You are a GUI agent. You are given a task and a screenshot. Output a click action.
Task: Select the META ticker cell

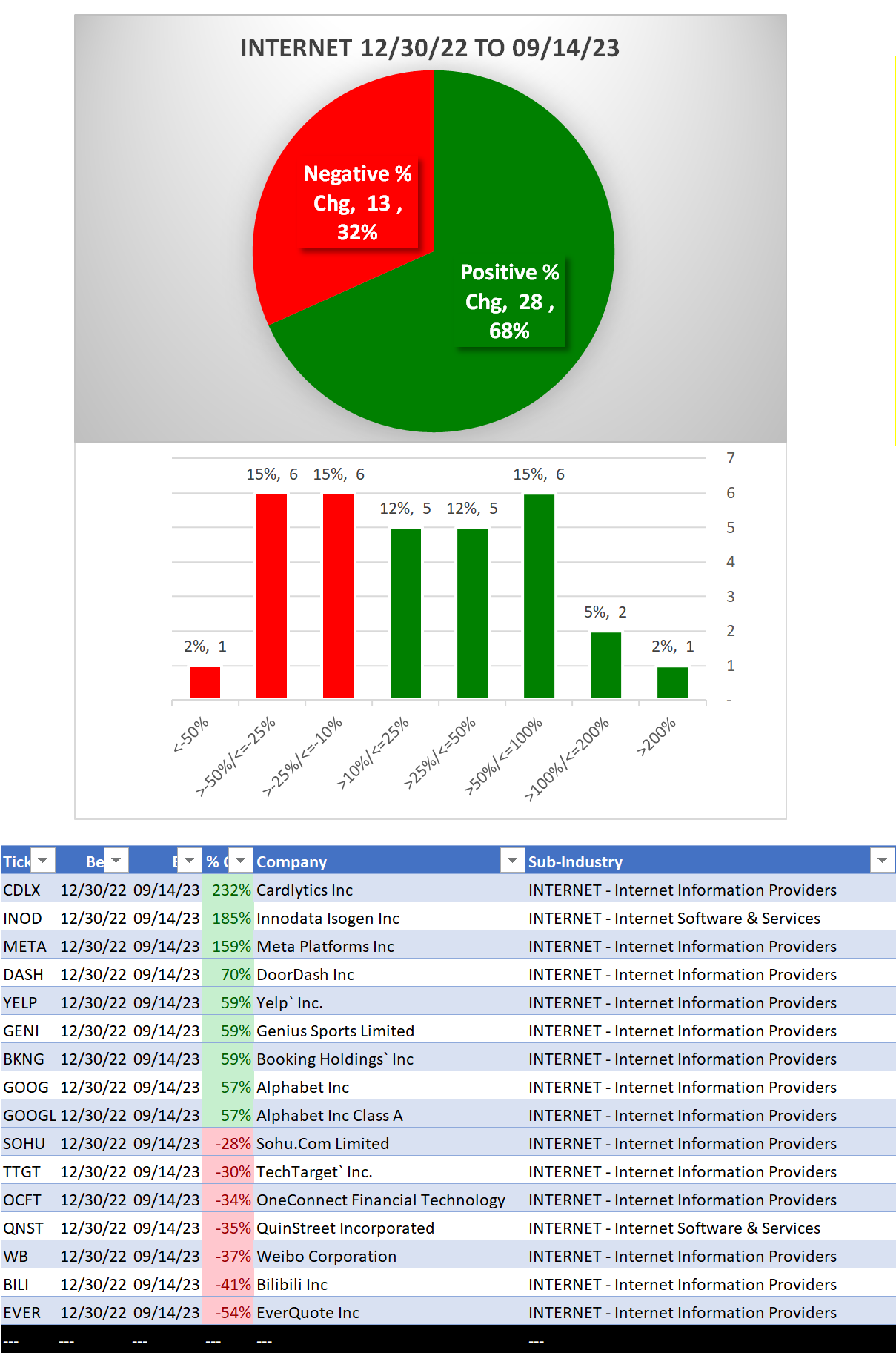[29, 946]
